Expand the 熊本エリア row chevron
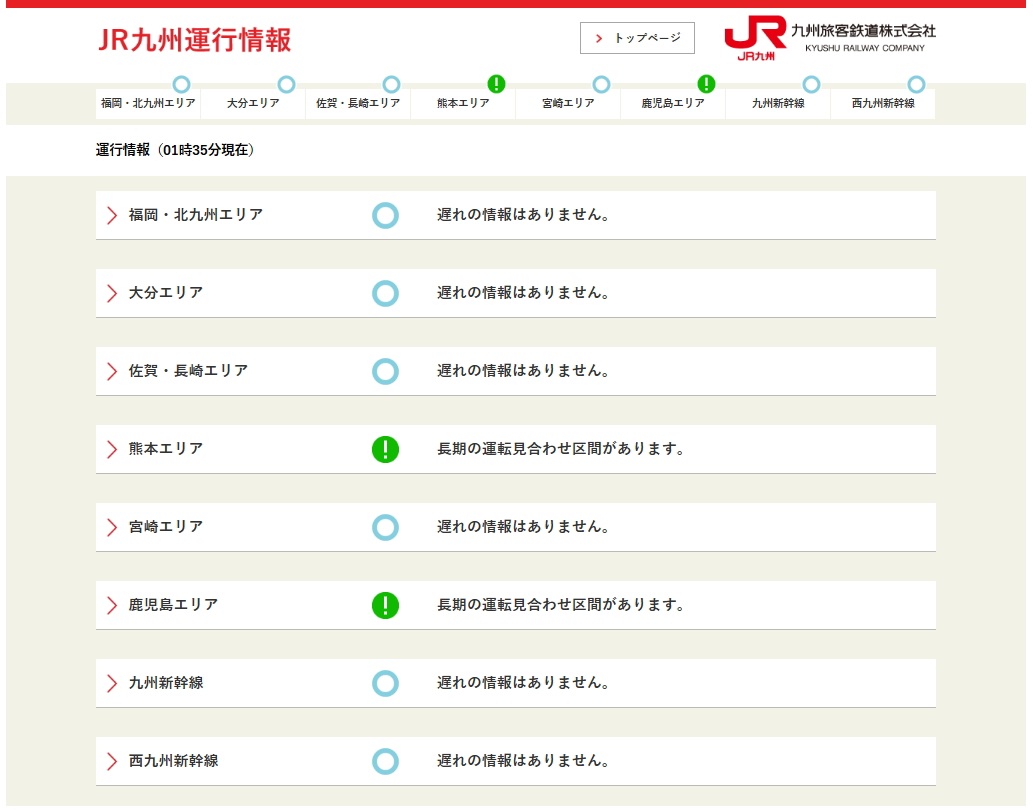This screenshot has height=811, width=1033. [x=112, y=449]
